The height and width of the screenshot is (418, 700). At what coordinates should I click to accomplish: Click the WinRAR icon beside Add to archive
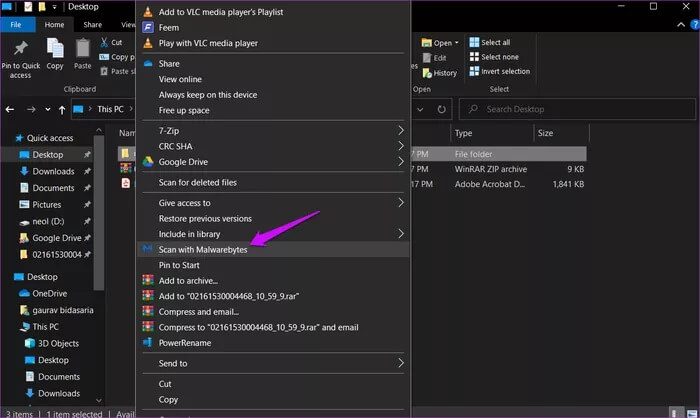(148, 280)
